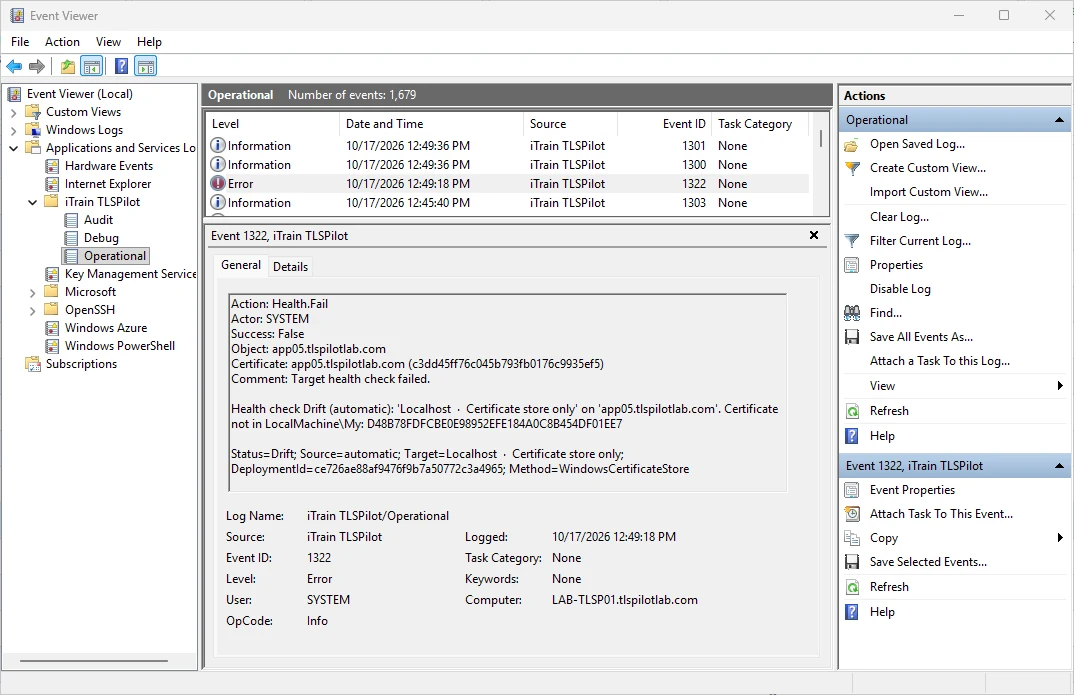Click the red Error icon for event 1322
Screen dimensions: 1074x695
pos(218,184)
